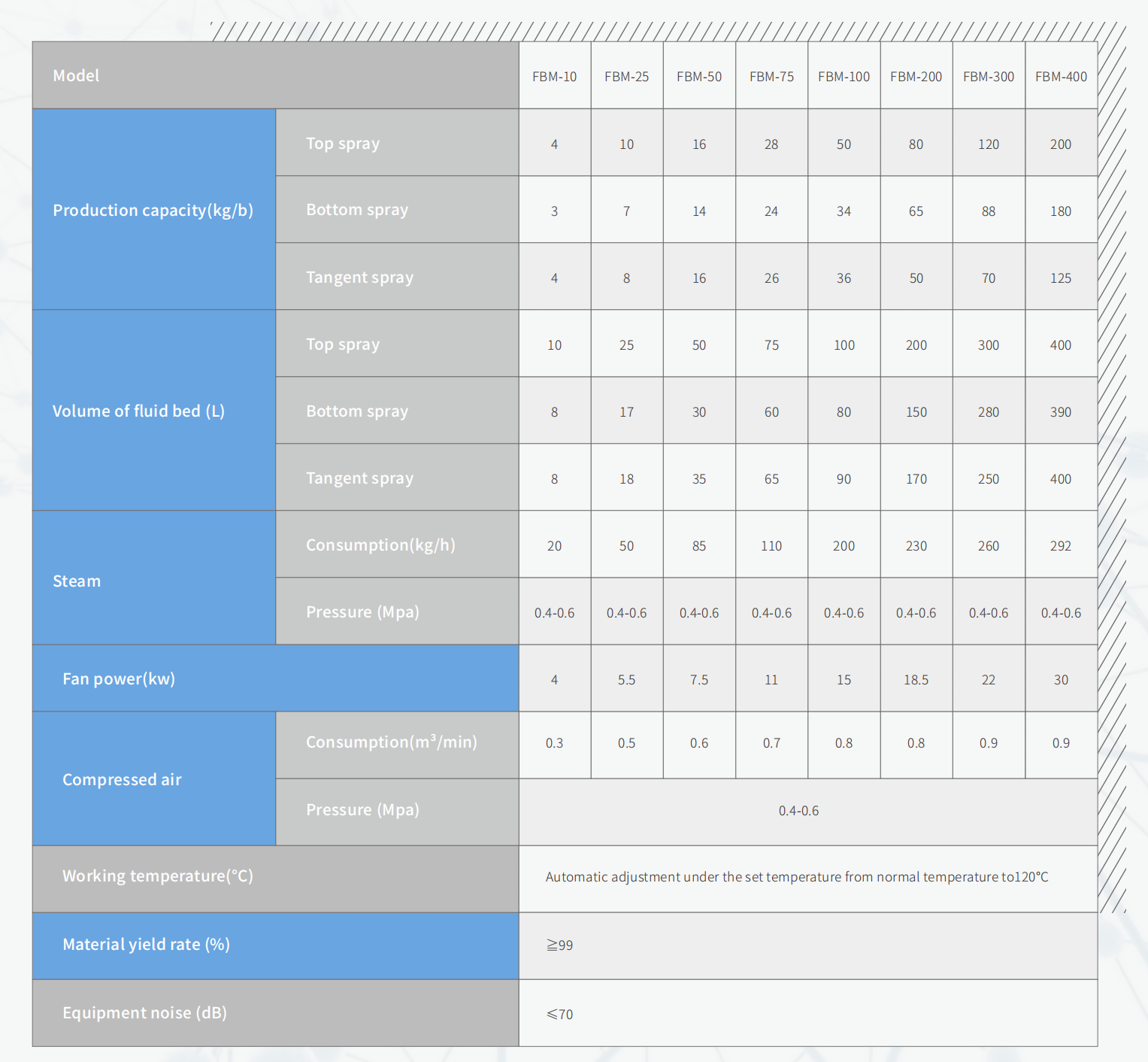Click Volume Top spray value 10
Screen dimensions: 1148x1062
click(555, 344)
